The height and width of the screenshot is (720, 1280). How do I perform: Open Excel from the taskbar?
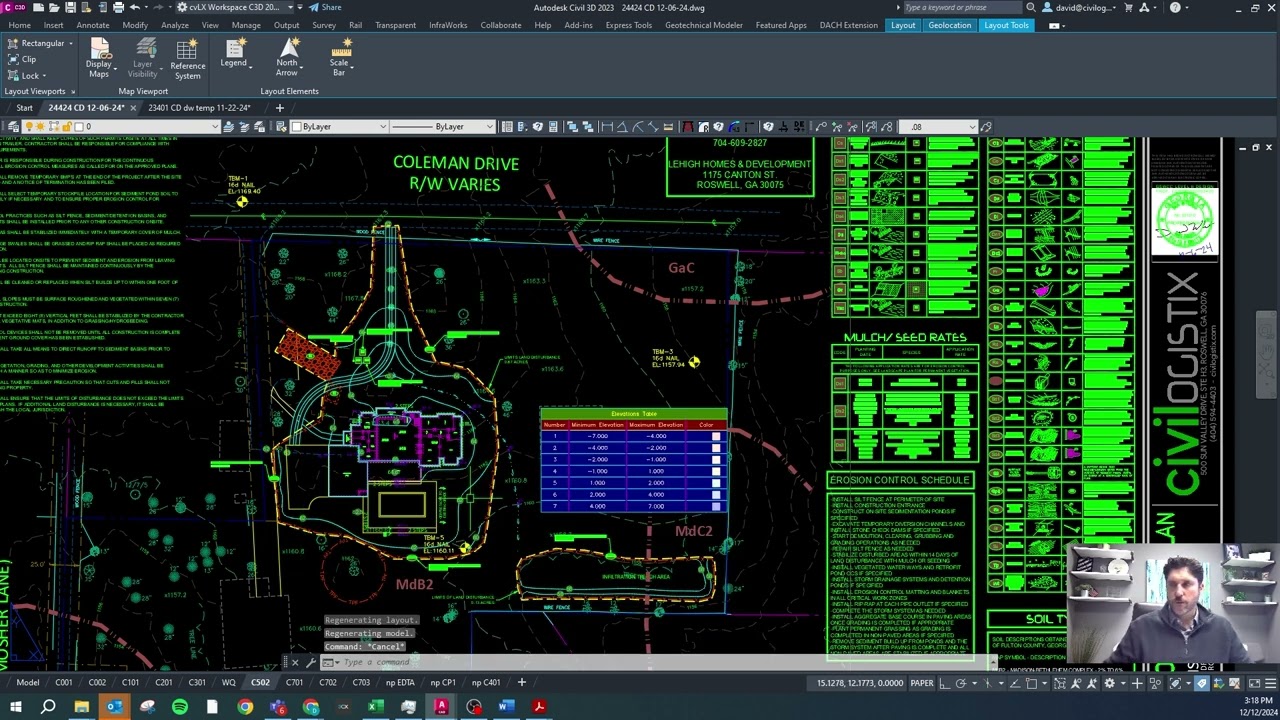(x=375, y=707)
